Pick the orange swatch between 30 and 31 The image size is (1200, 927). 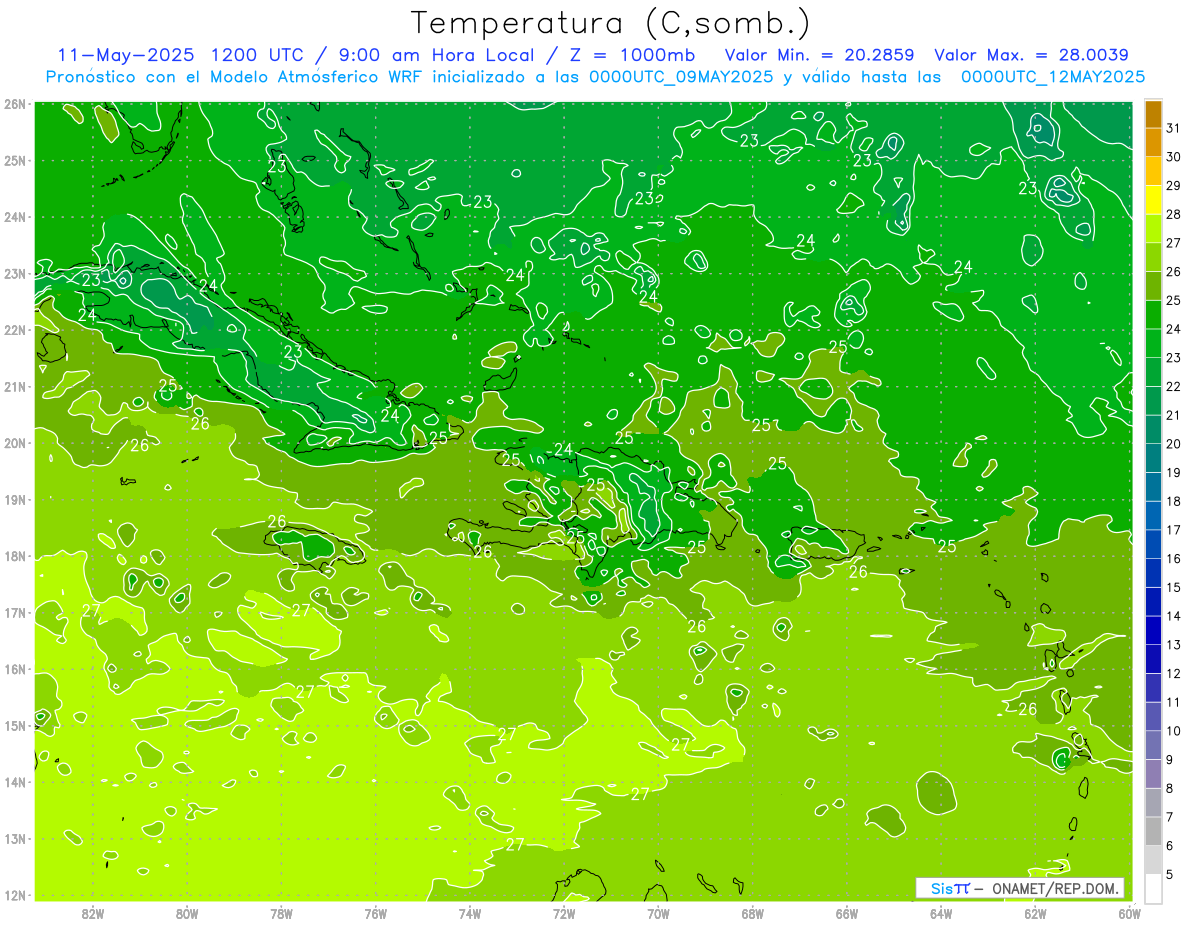click(x=1153, y=143)
